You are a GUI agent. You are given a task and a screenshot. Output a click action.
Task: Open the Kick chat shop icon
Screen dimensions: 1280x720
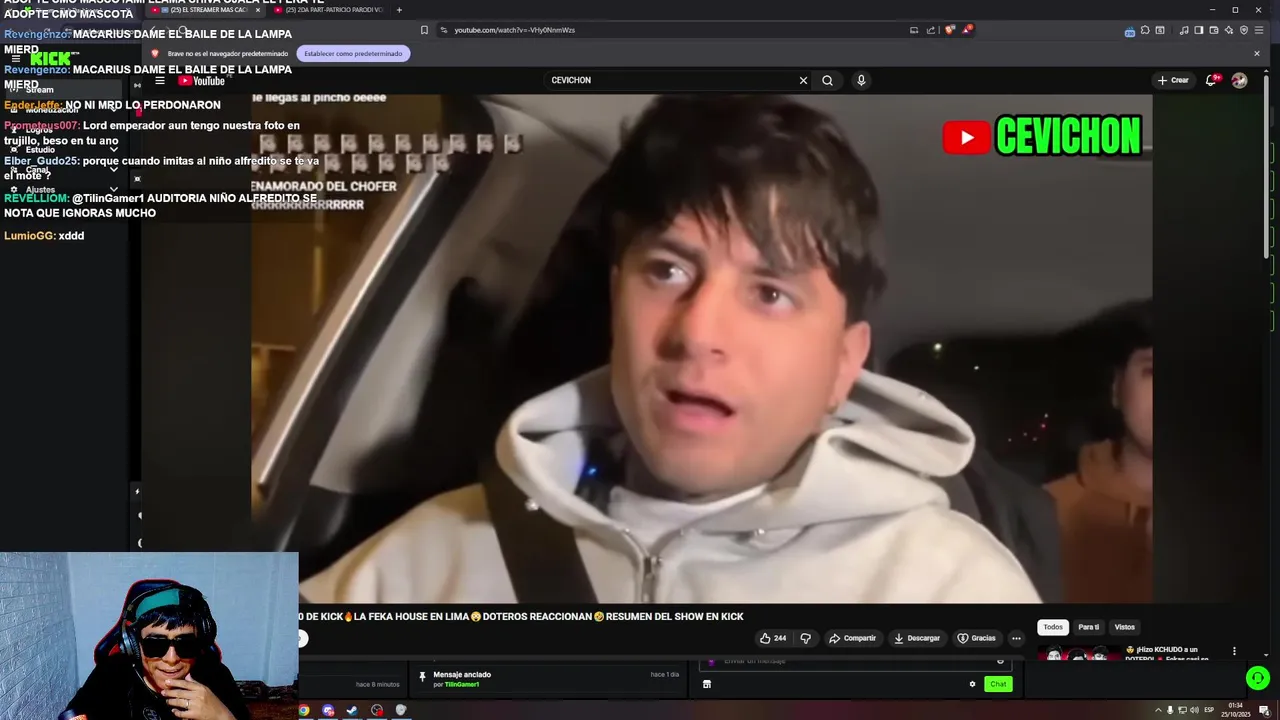coord(707,684)
